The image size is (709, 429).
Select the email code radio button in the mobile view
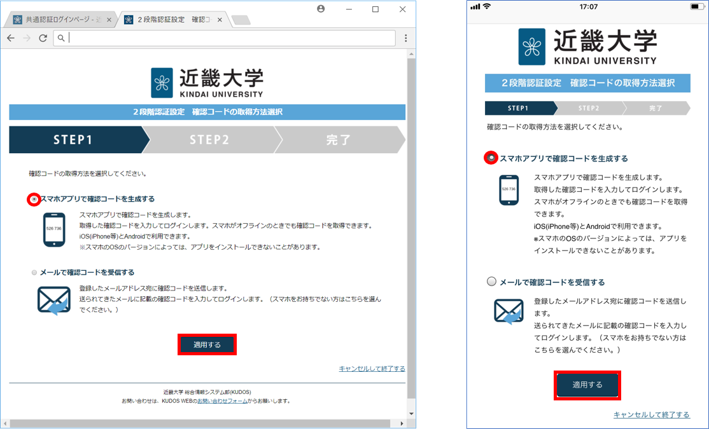coord(491,282)
